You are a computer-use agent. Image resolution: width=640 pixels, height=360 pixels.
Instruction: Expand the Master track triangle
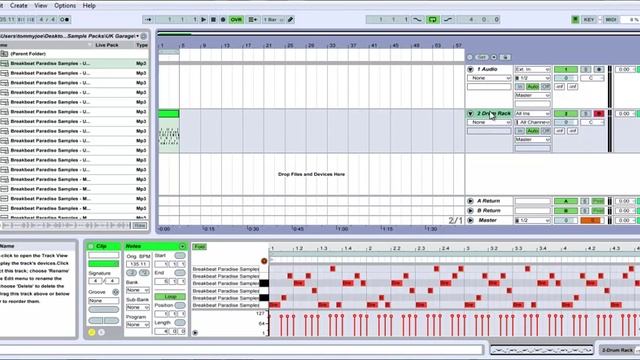click(x=470, y=220)
